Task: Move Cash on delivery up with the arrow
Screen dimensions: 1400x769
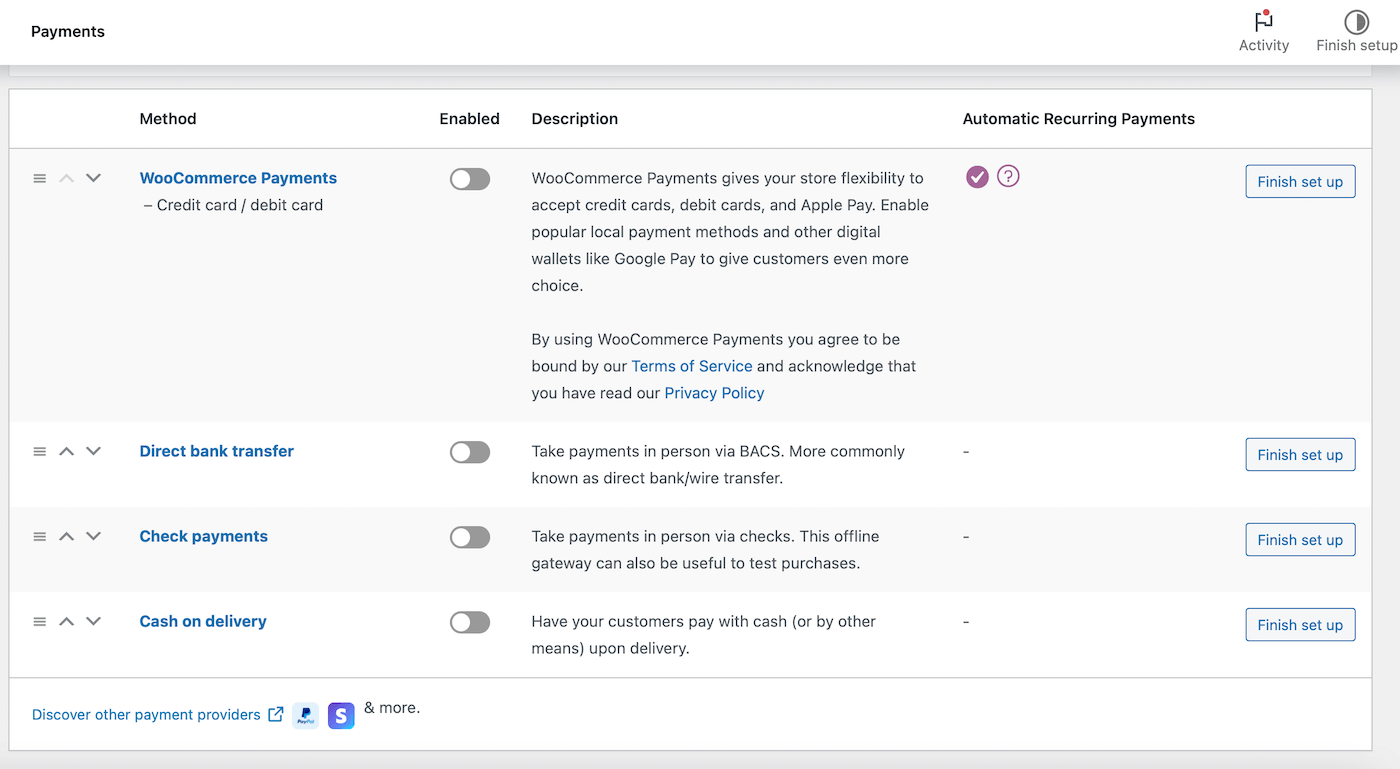Action: click(66, 621)
